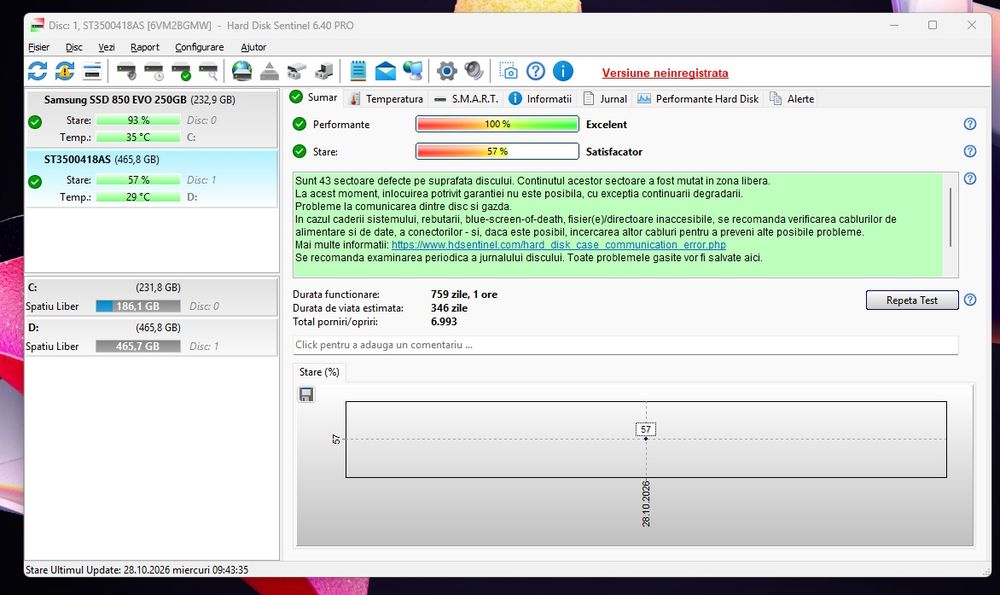
Task: Select the C: partition entry
Action: point(151,297)
